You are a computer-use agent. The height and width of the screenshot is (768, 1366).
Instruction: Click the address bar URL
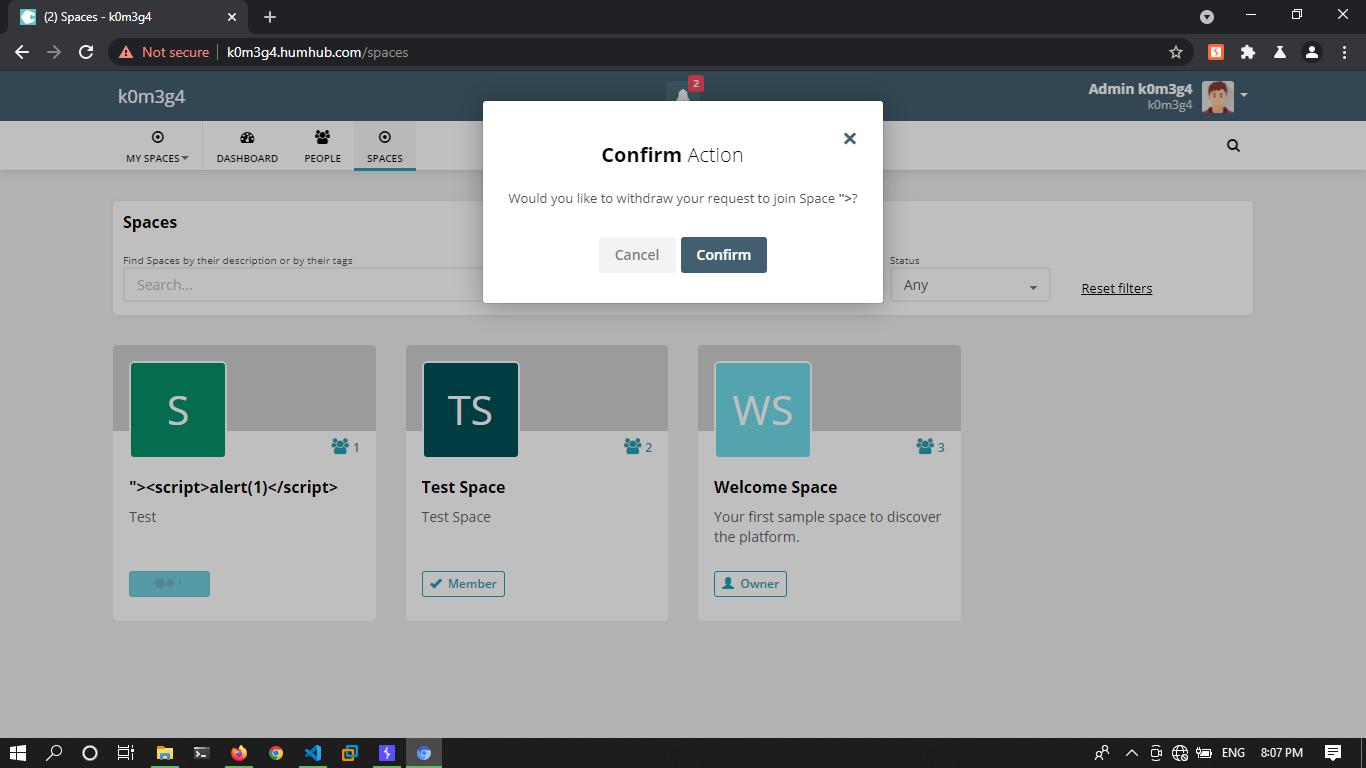pyautogui.click(x=317, y=52)
